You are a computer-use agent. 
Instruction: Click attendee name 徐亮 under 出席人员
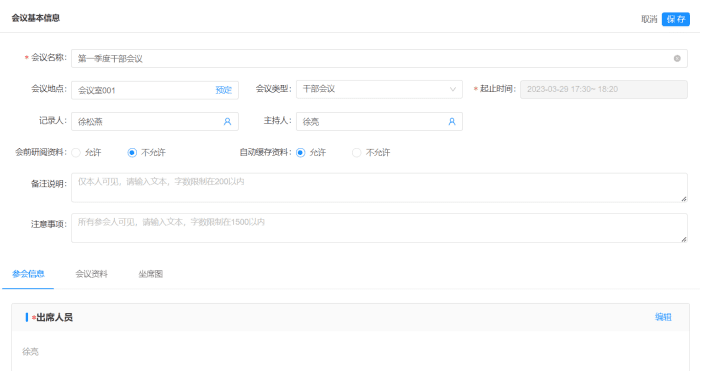pyautogui.click(x=30, y=352)
